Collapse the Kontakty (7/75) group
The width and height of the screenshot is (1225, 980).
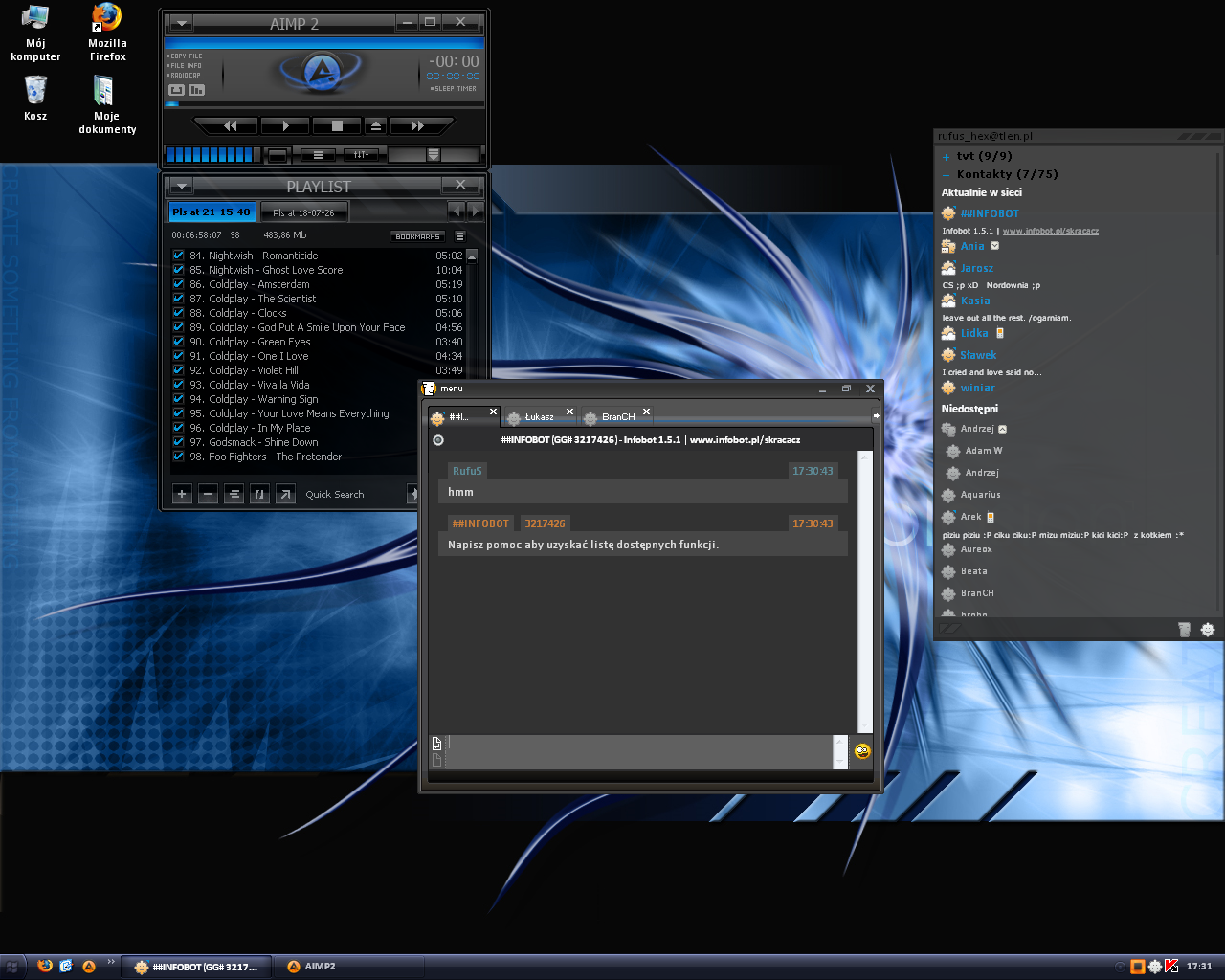[946, 175]
